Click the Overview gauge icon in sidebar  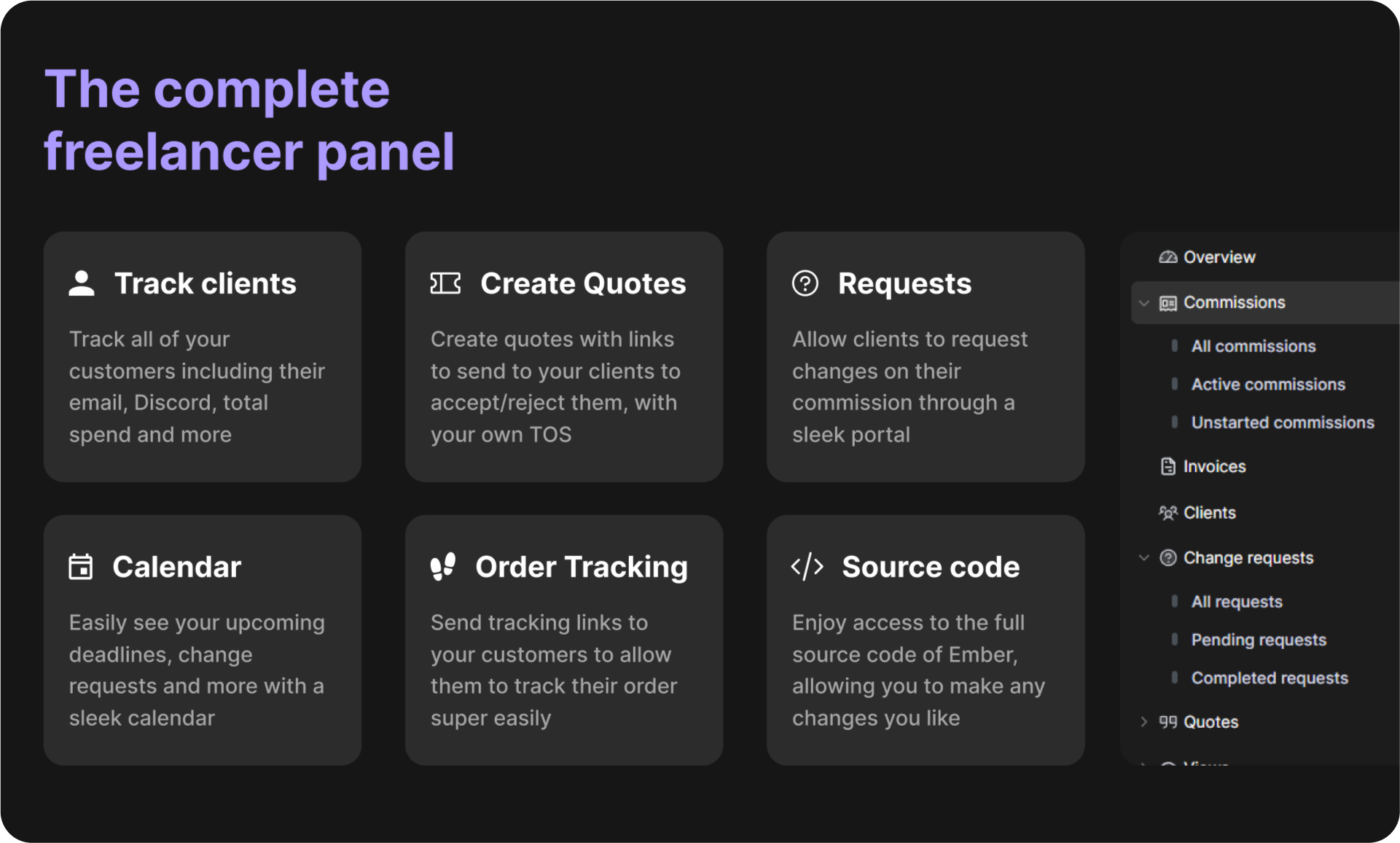(1168, 257)
